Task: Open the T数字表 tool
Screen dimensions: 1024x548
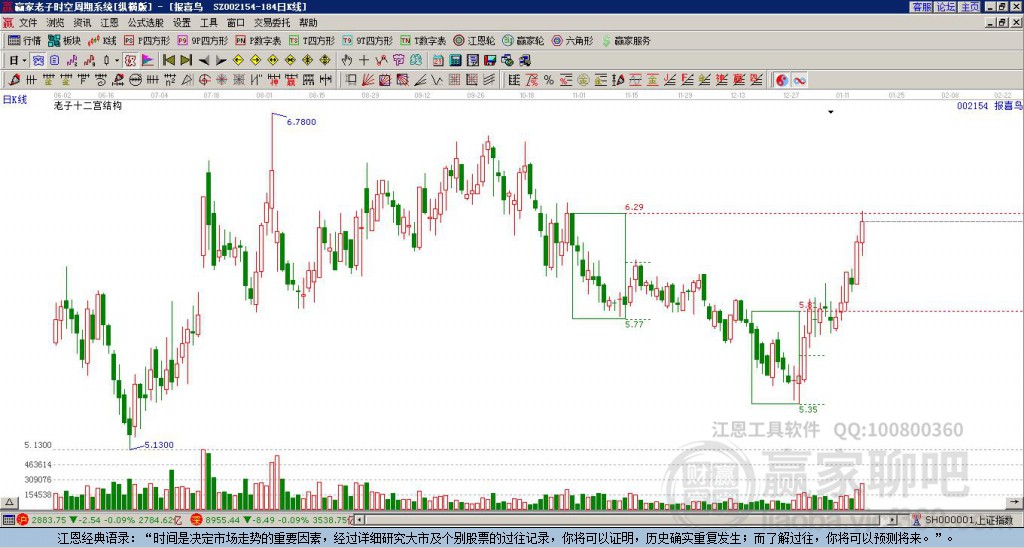Action: 423,40
